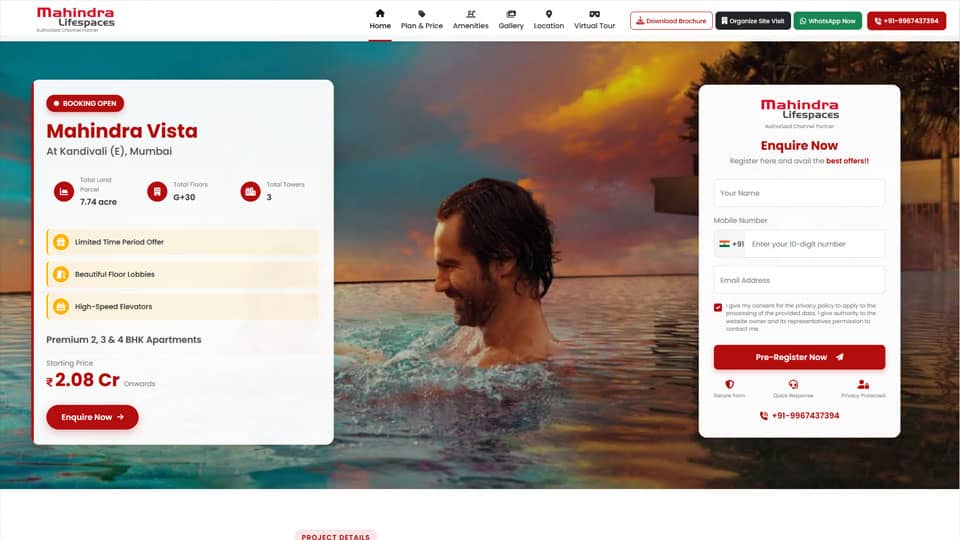
Task: Click the Limited Time Period Offer icon
Action: pos(61,242)
